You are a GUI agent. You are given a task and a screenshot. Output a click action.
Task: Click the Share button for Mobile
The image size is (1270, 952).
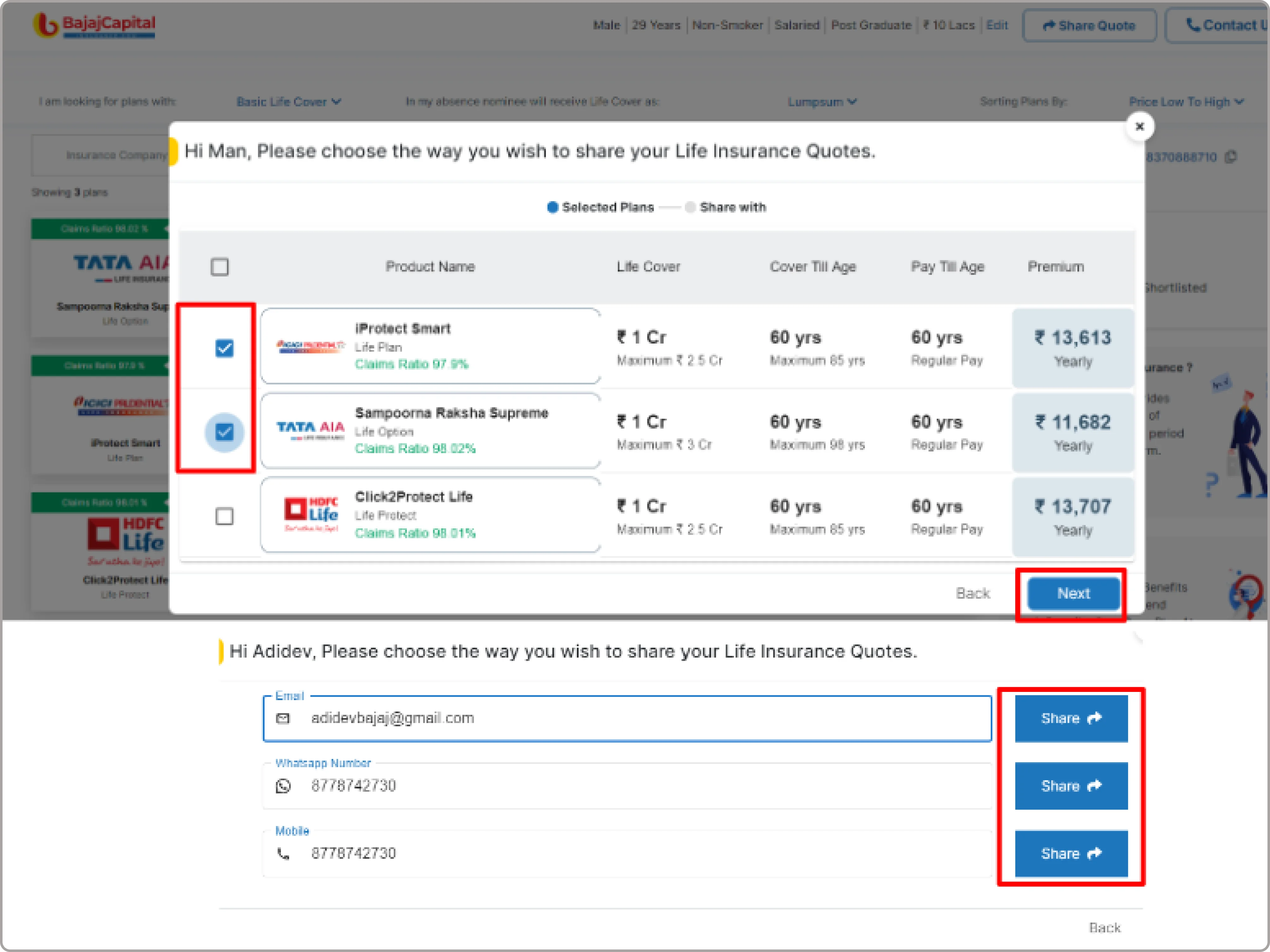tap(1071, 854)
